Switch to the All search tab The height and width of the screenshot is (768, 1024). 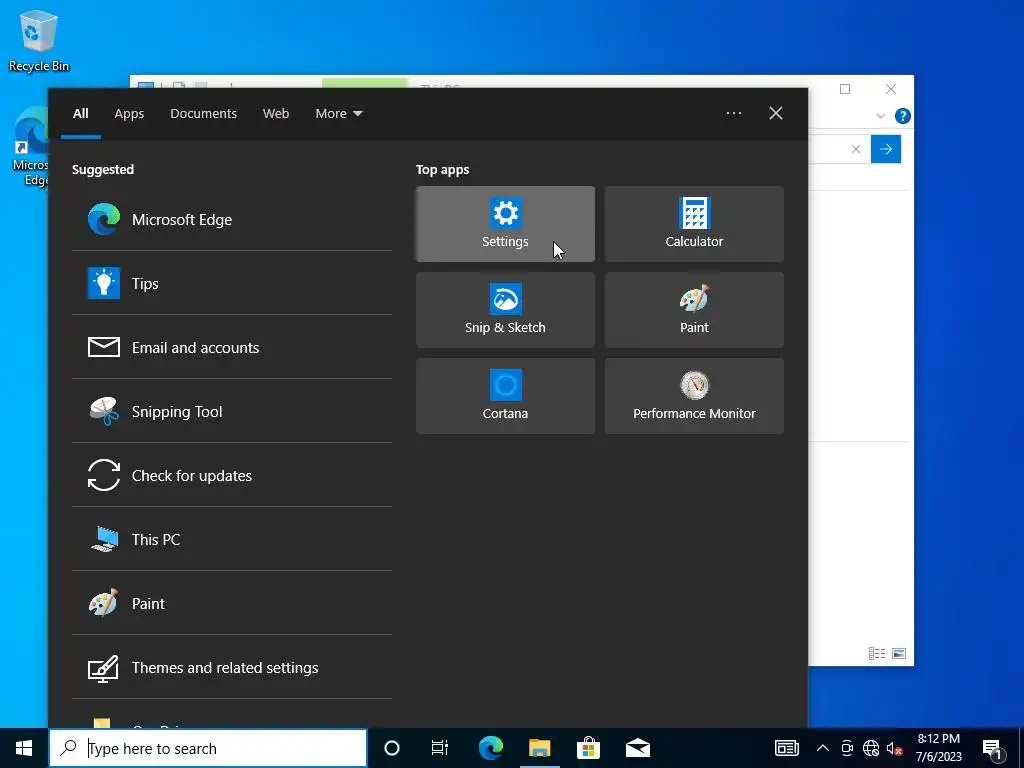[80, 114]
